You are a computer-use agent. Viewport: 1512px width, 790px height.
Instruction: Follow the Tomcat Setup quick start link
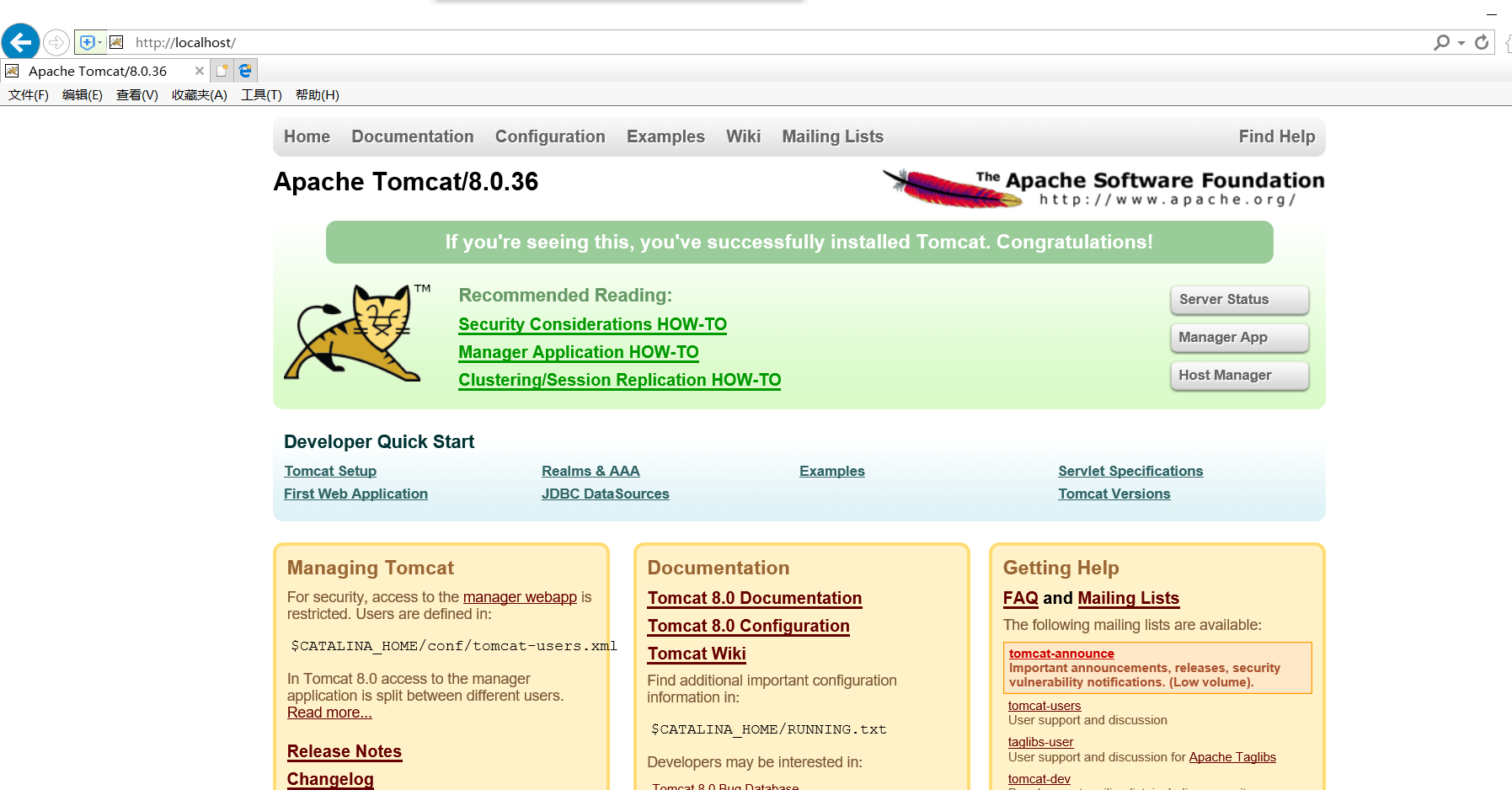tap(330, 471)
